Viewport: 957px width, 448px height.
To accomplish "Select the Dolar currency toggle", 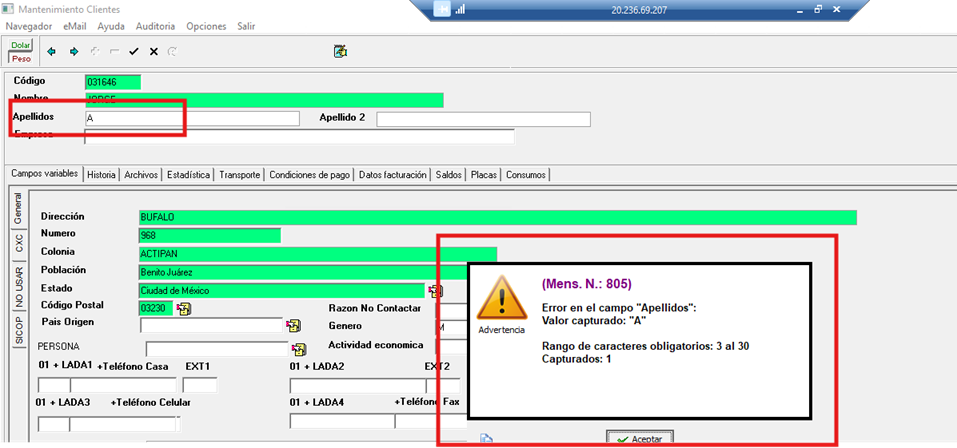I will point(21,45).
